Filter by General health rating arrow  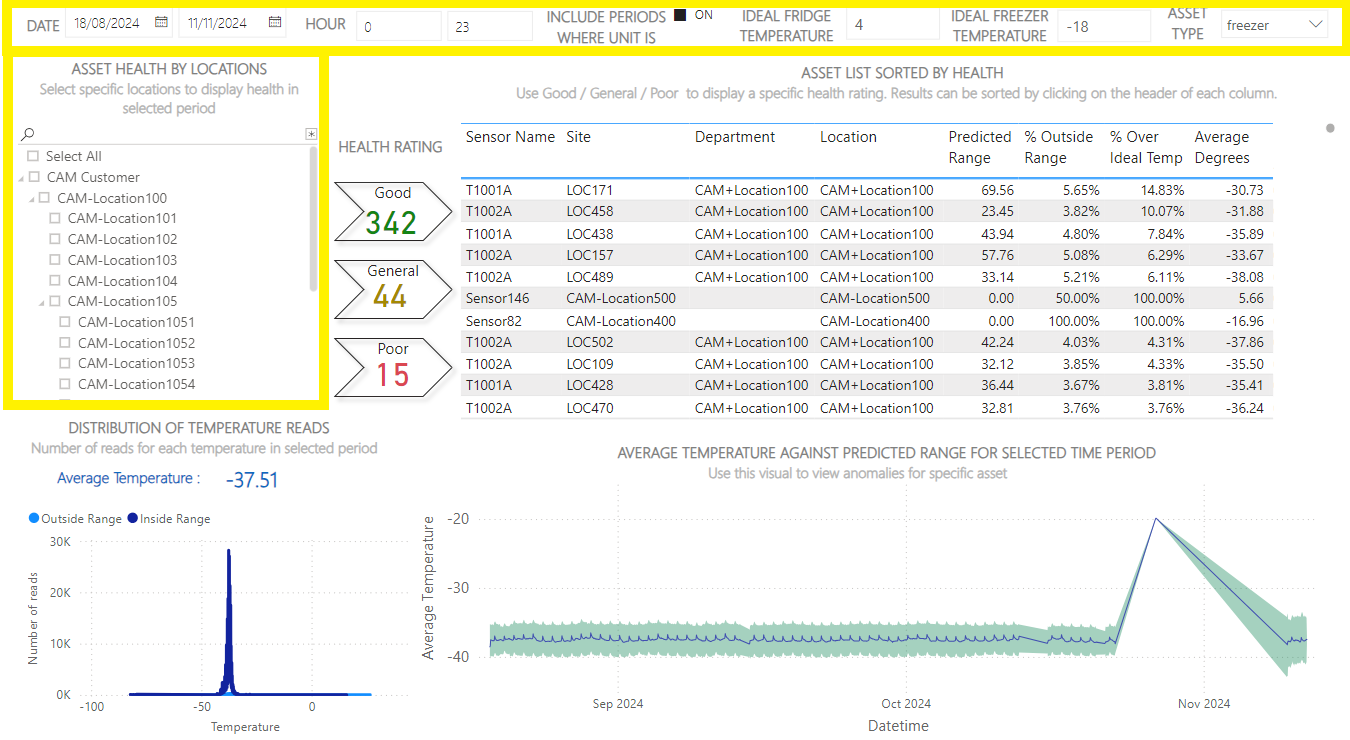click(392, 289)
